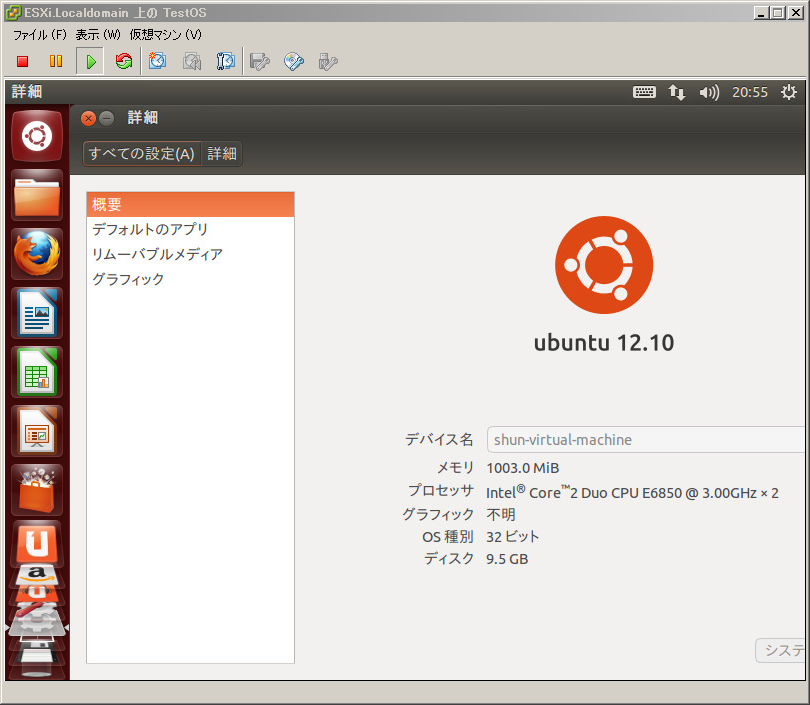Go back to すべての設定(A)

click(x=142, y=154)
